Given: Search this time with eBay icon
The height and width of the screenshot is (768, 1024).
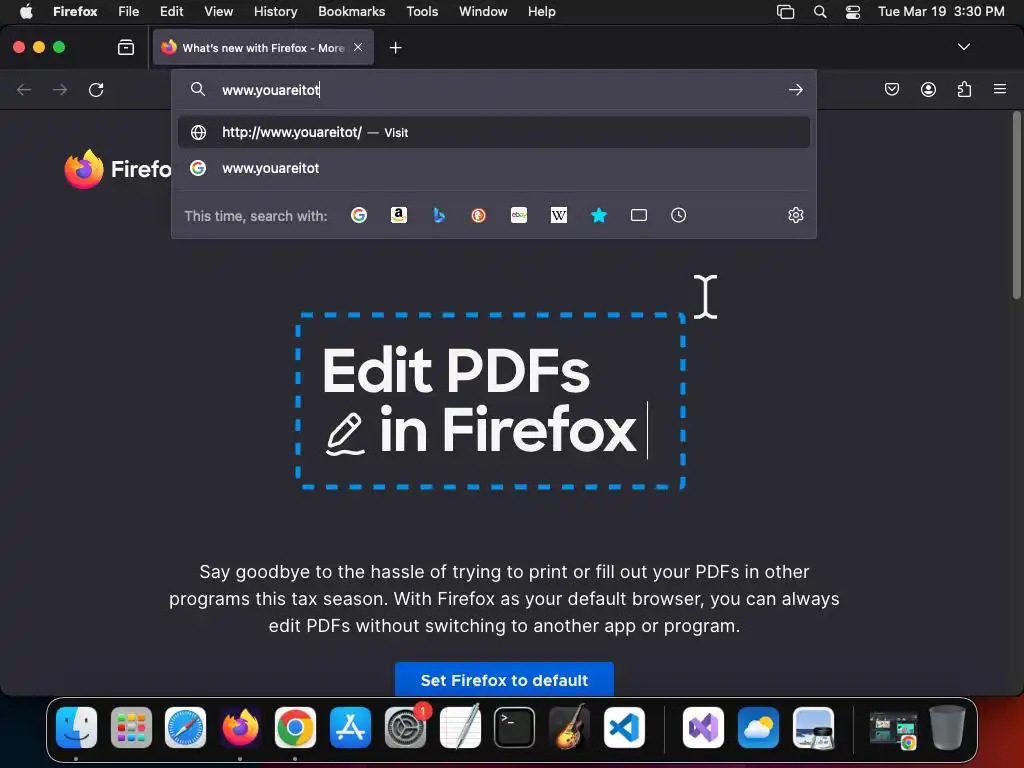Looking at the screenshot, I should (x=519, y=215).
